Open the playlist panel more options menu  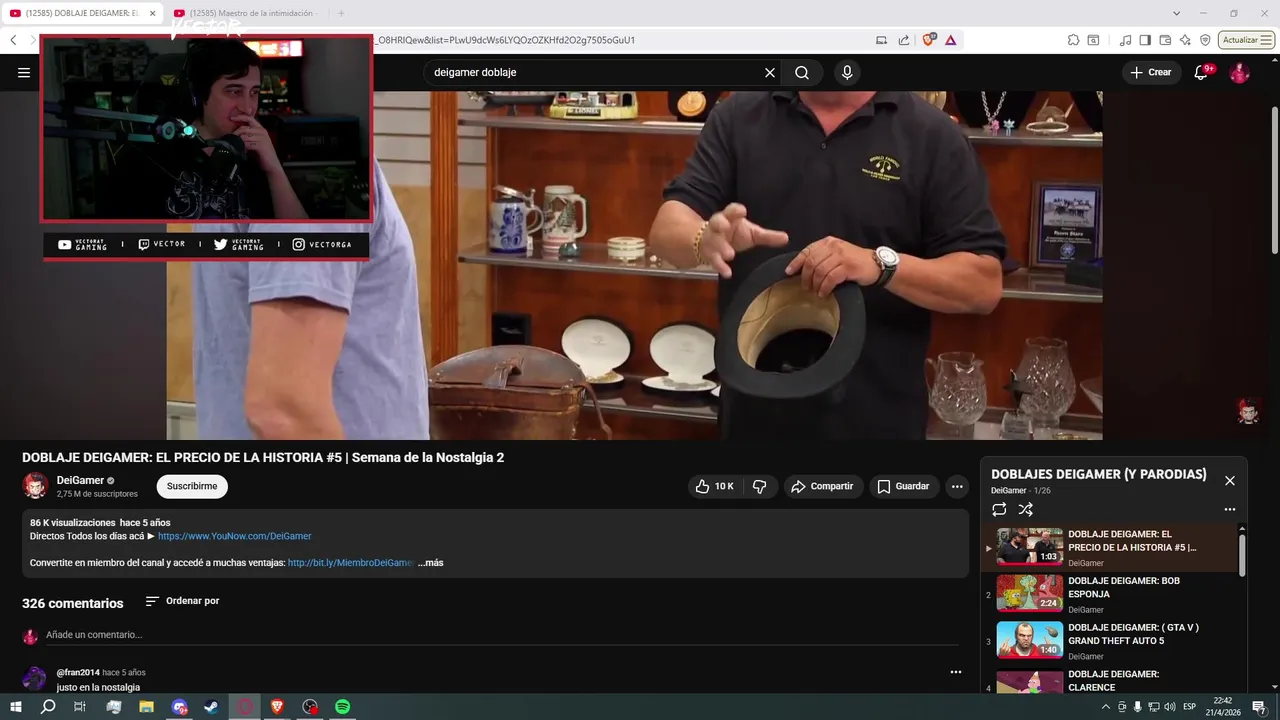[1230, 509]
